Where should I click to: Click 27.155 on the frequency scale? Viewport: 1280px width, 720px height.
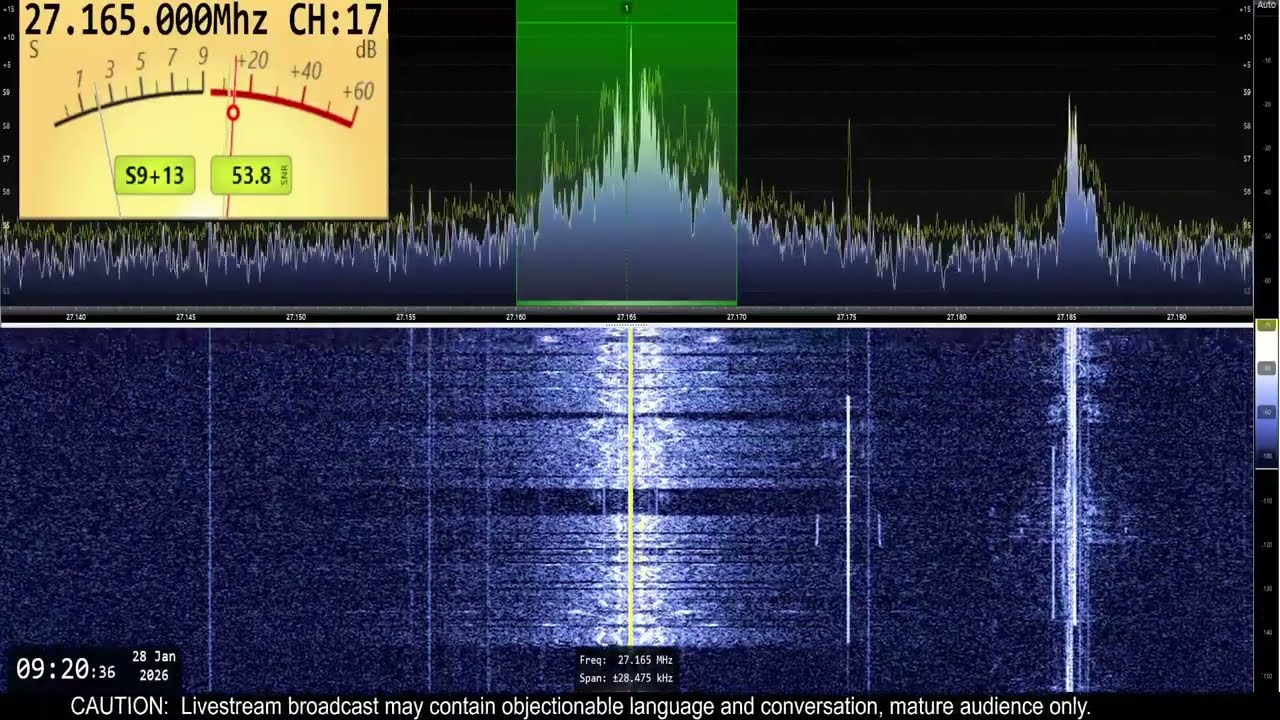pyautogui.click(x=406, y=317)
